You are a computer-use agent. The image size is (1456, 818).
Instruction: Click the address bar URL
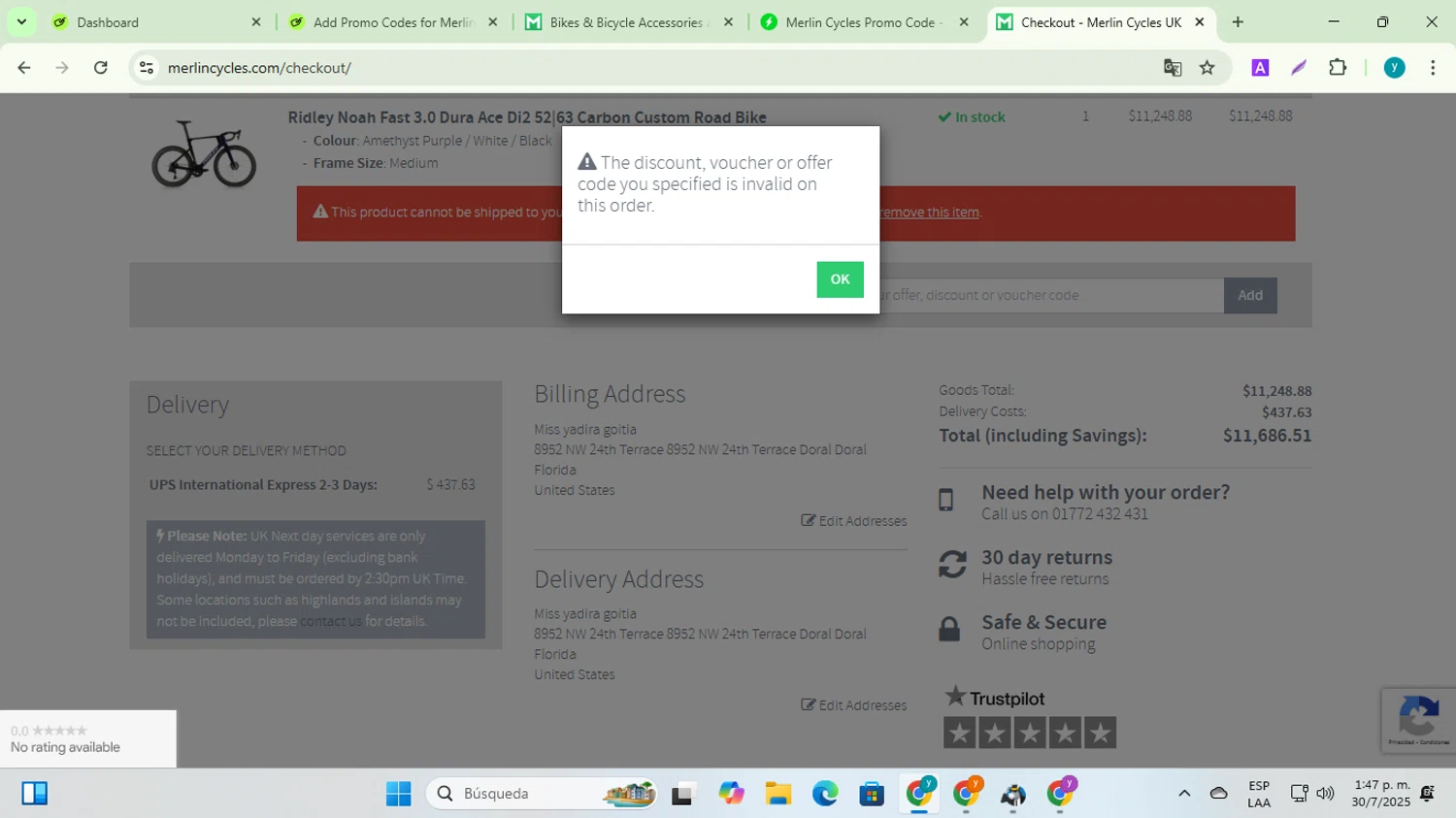click(259, 68)
